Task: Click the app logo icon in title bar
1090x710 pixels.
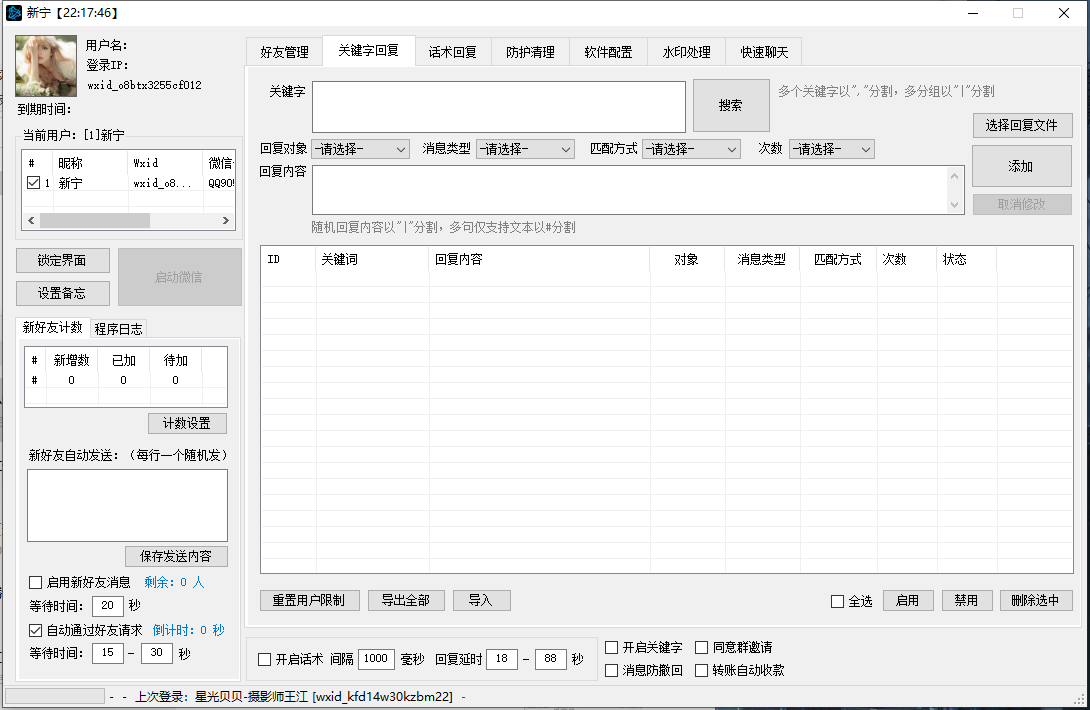Action: pyautogui.click(x=14, y=13)
